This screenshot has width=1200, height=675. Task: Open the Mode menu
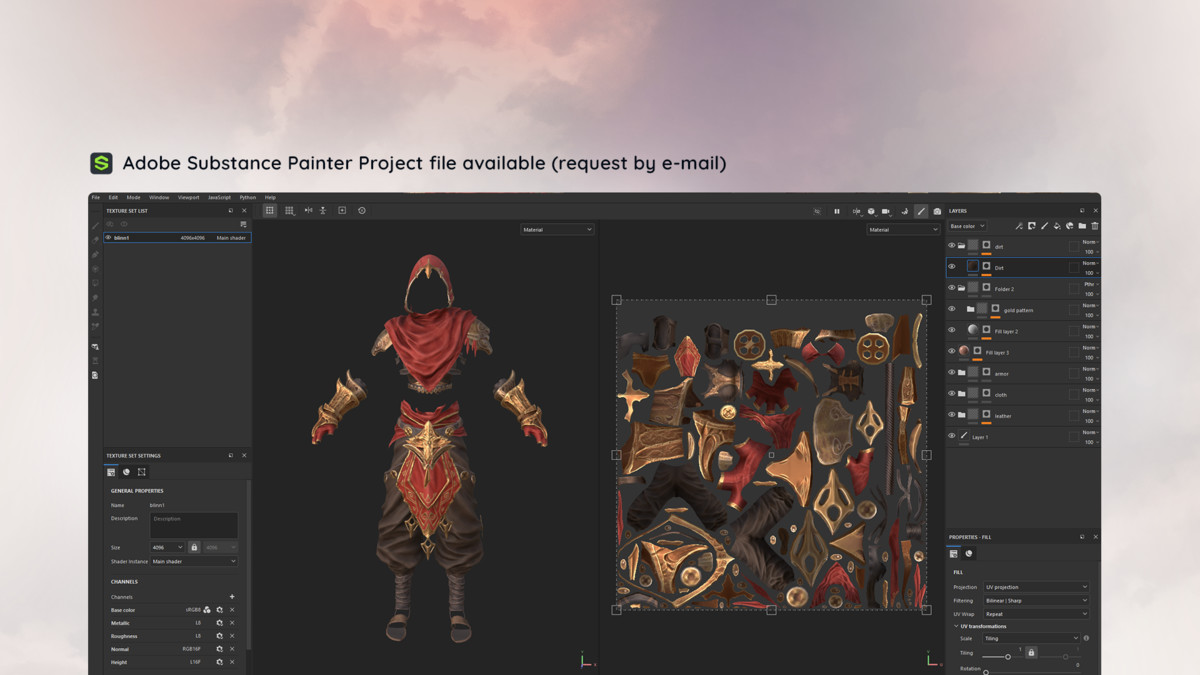tap(133, 197)
